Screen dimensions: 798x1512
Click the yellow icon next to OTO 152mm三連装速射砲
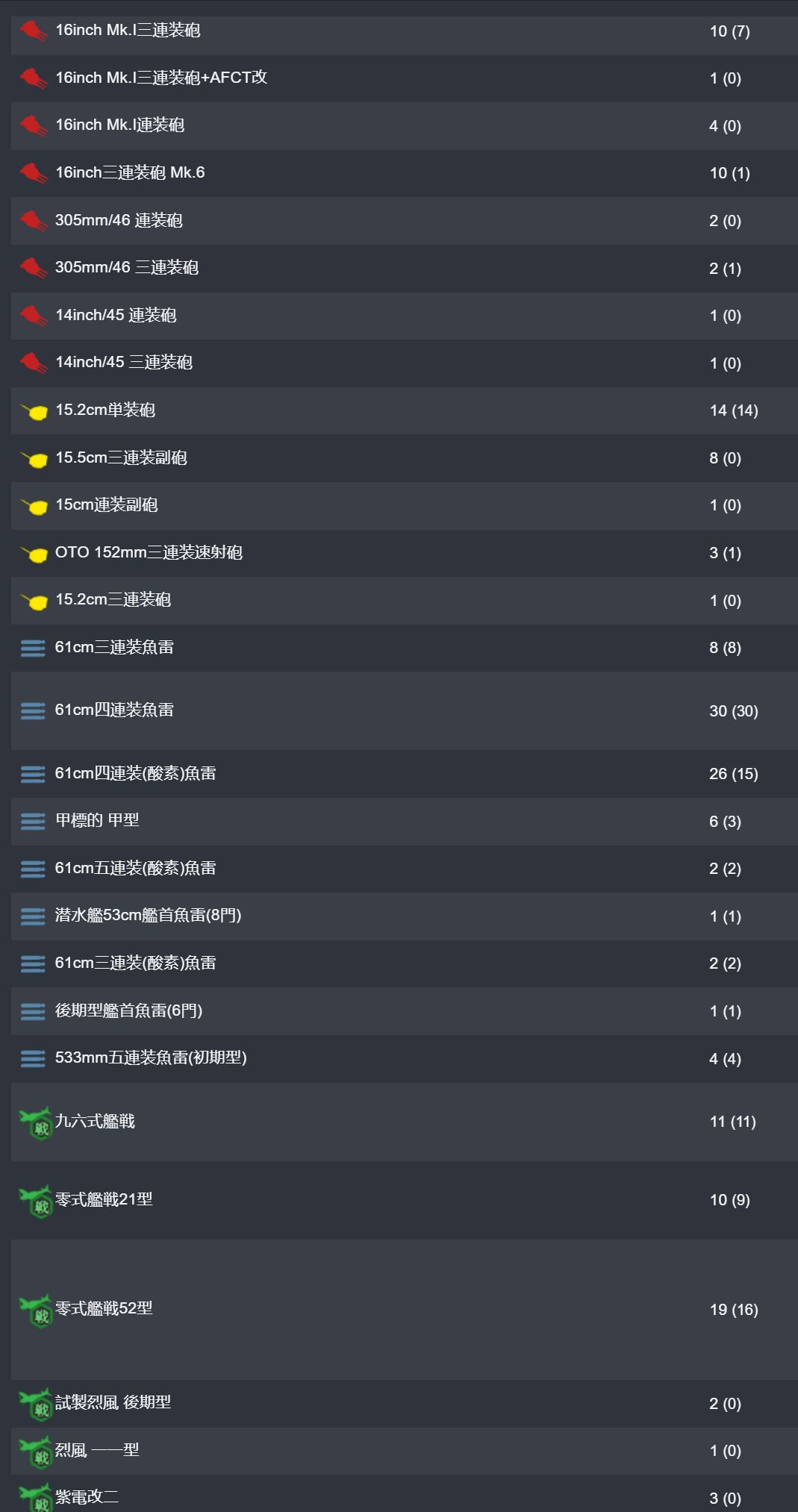tap(34, 554)
